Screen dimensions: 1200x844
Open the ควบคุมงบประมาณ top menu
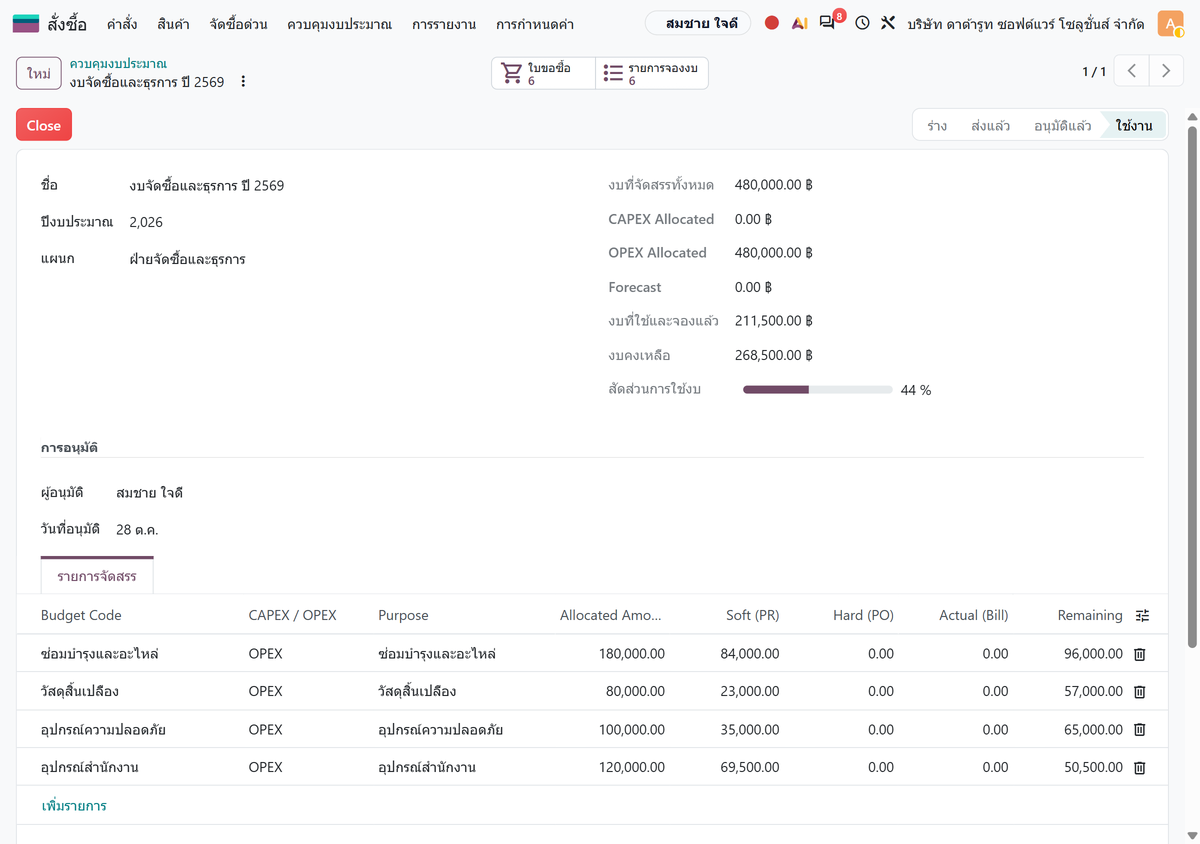point(339,23)
